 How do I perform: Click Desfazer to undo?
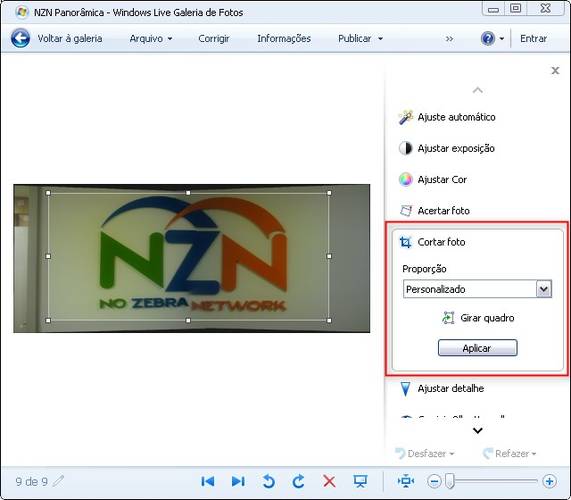click(420, 453)
